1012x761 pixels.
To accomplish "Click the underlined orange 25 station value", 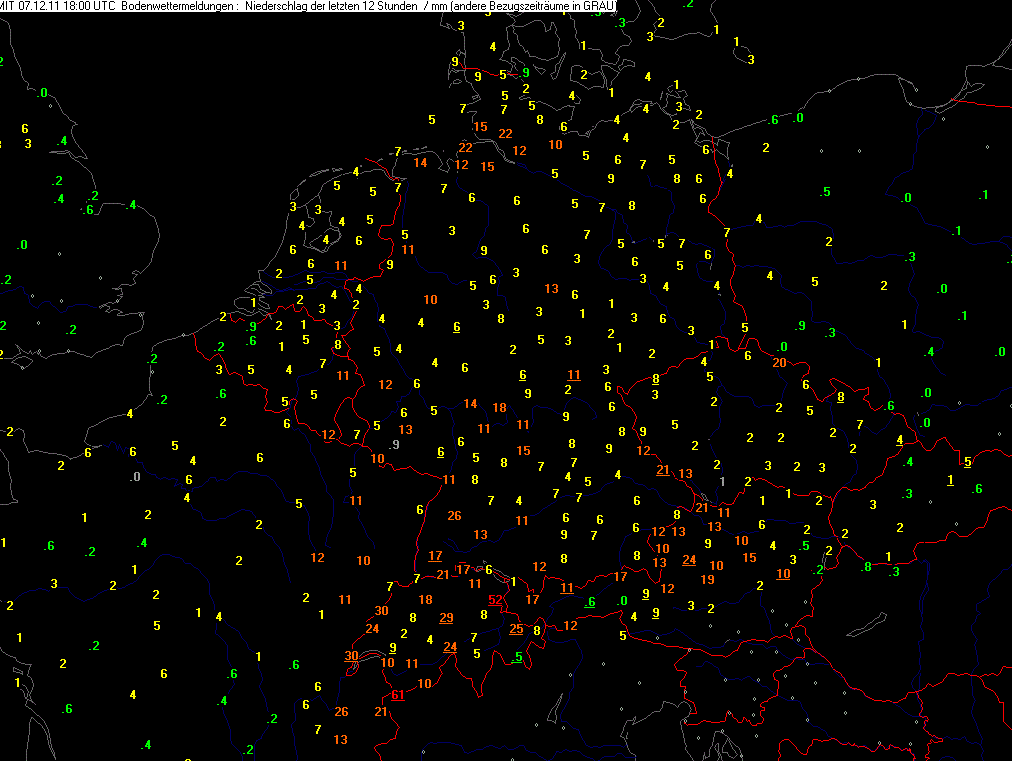I will click(x=516, y=629).
